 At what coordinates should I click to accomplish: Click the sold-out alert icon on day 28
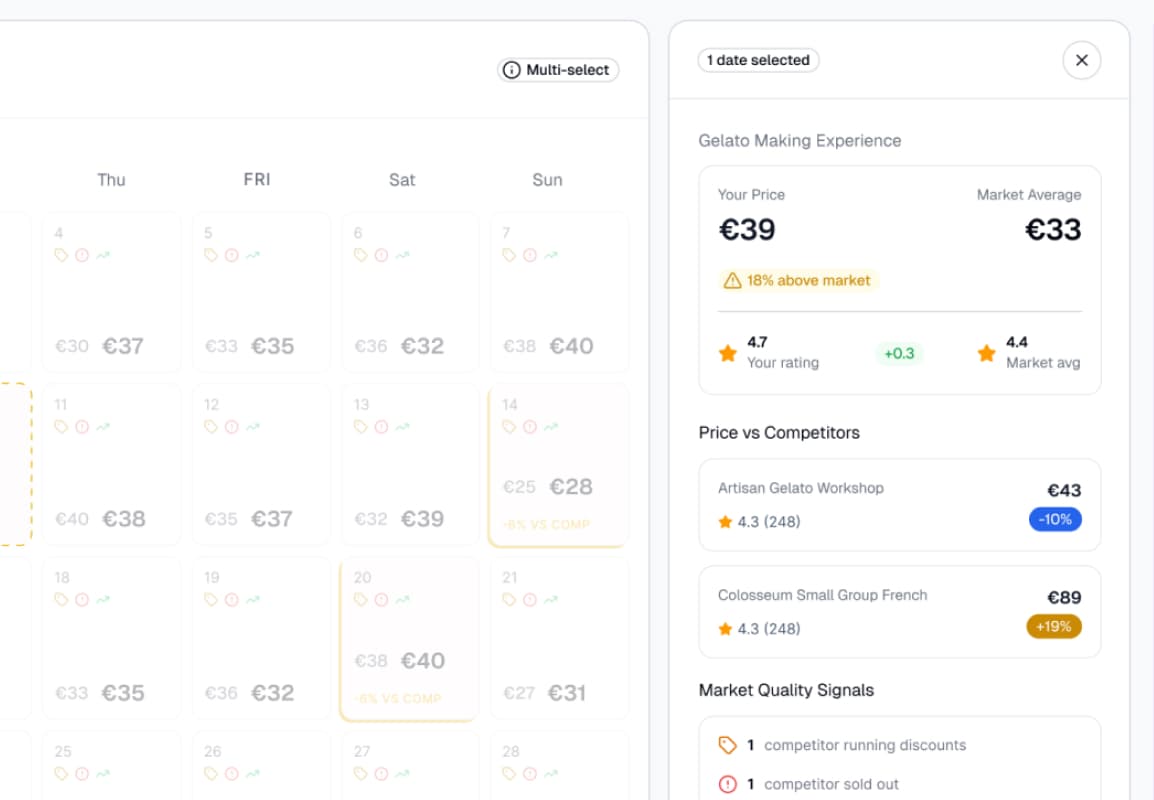(530, 774)
